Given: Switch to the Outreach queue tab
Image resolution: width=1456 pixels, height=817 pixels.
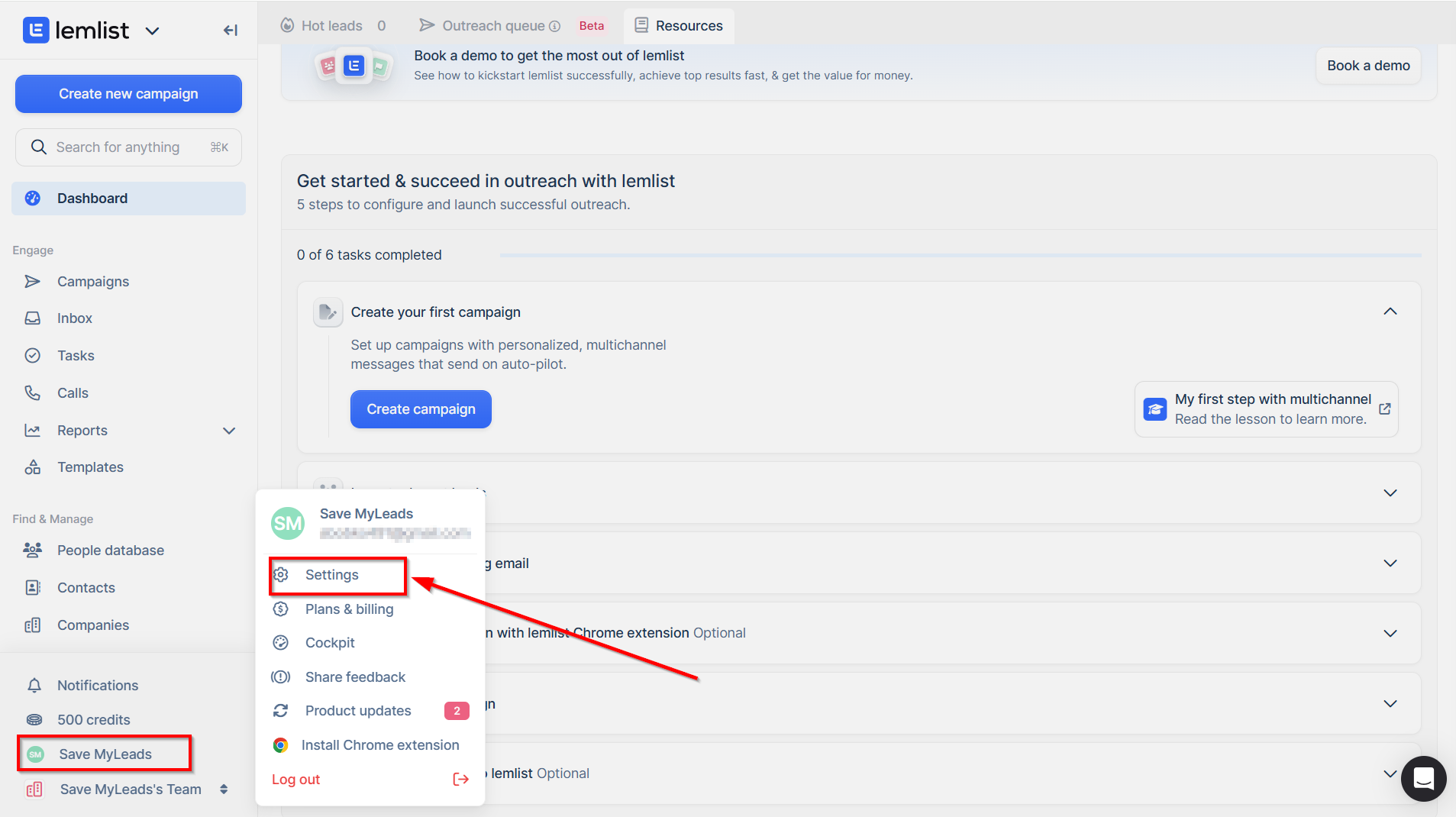Looking at the screenshot, I should (x=492, y=26).
